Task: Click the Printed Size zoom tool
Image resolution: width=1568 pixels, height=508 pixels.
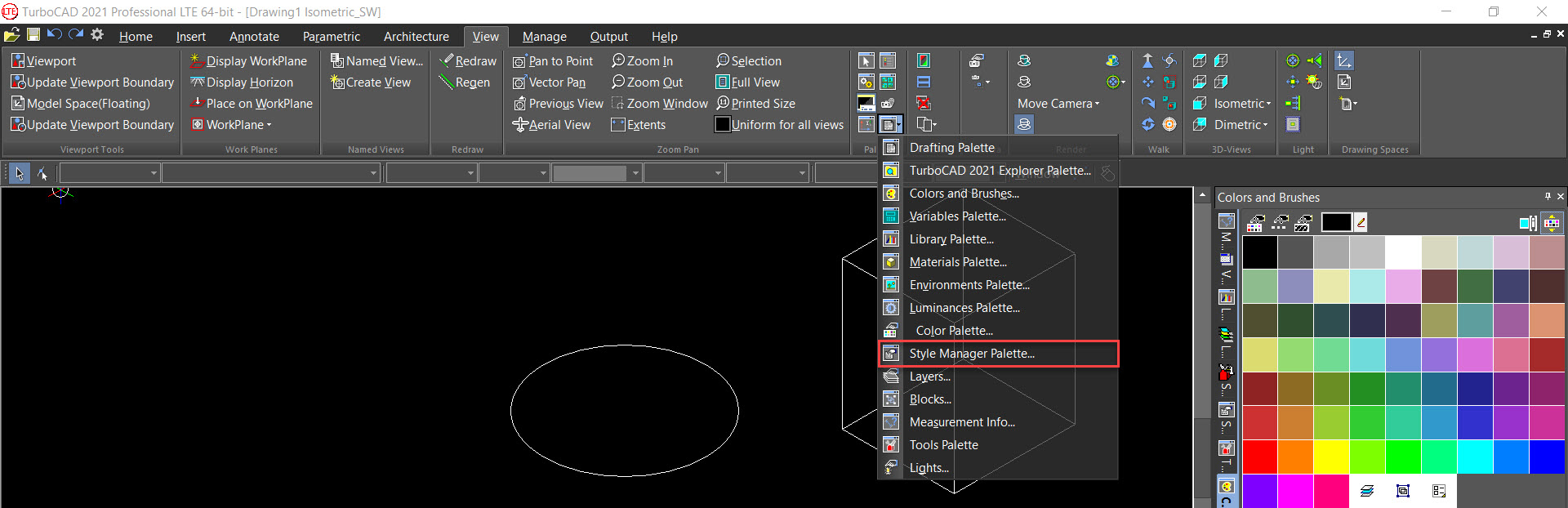Action: pyautogui.click(x=755, y=103)
